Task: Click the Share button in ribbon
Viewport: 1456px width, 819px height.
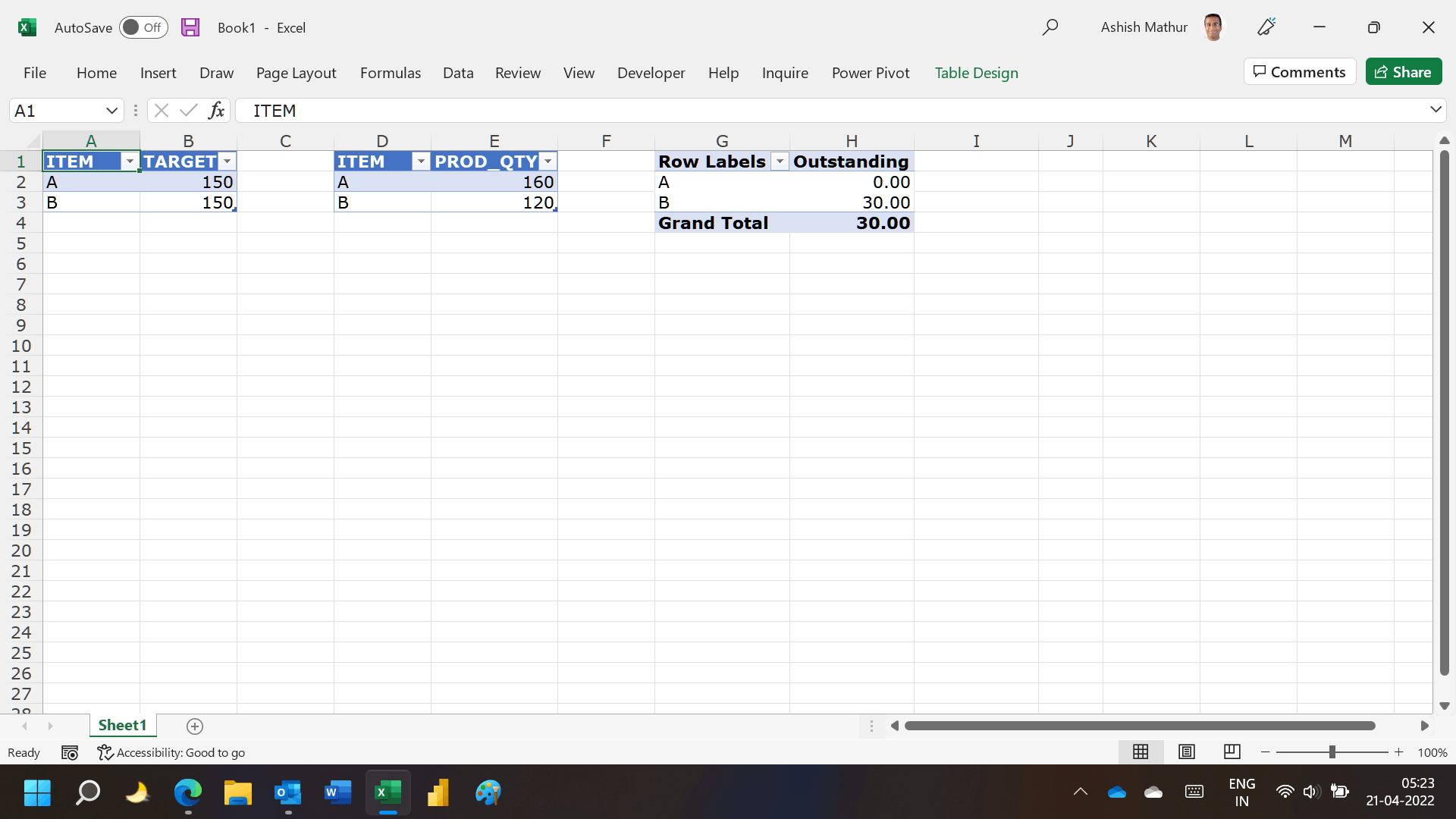Action: (1405, 71)
